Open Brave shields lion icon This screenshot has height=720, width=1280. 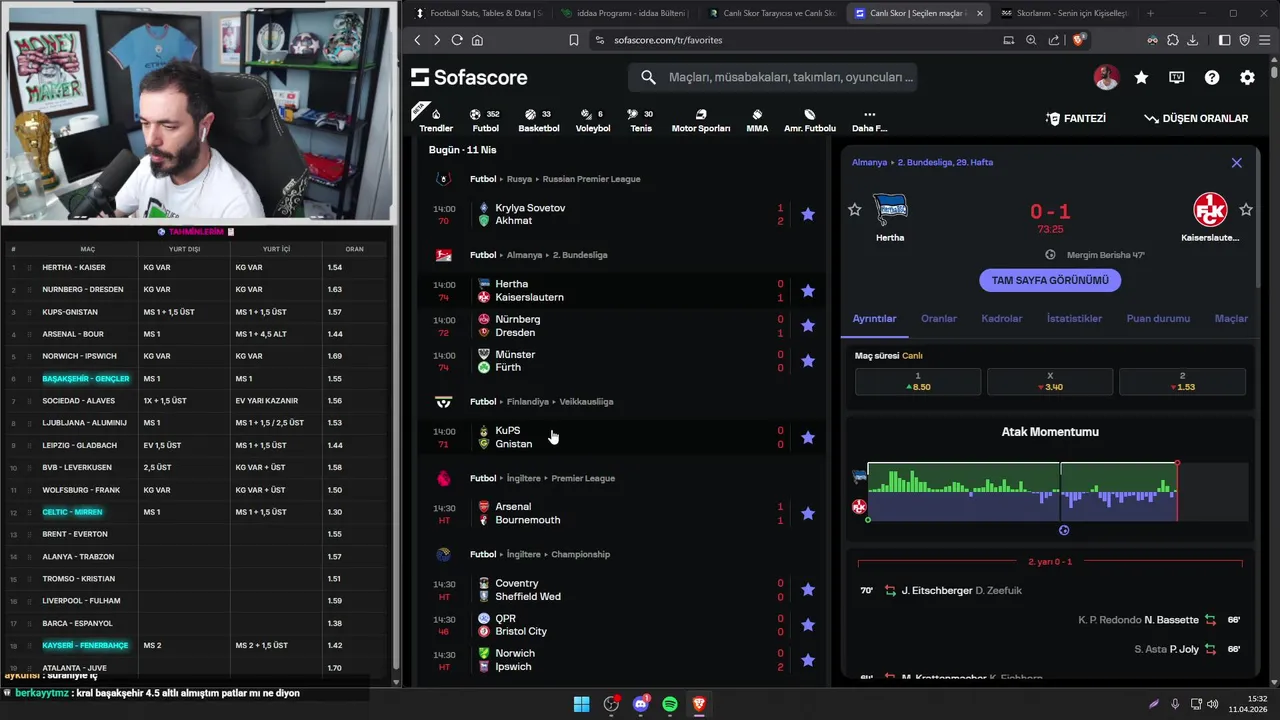(1079, 40)
